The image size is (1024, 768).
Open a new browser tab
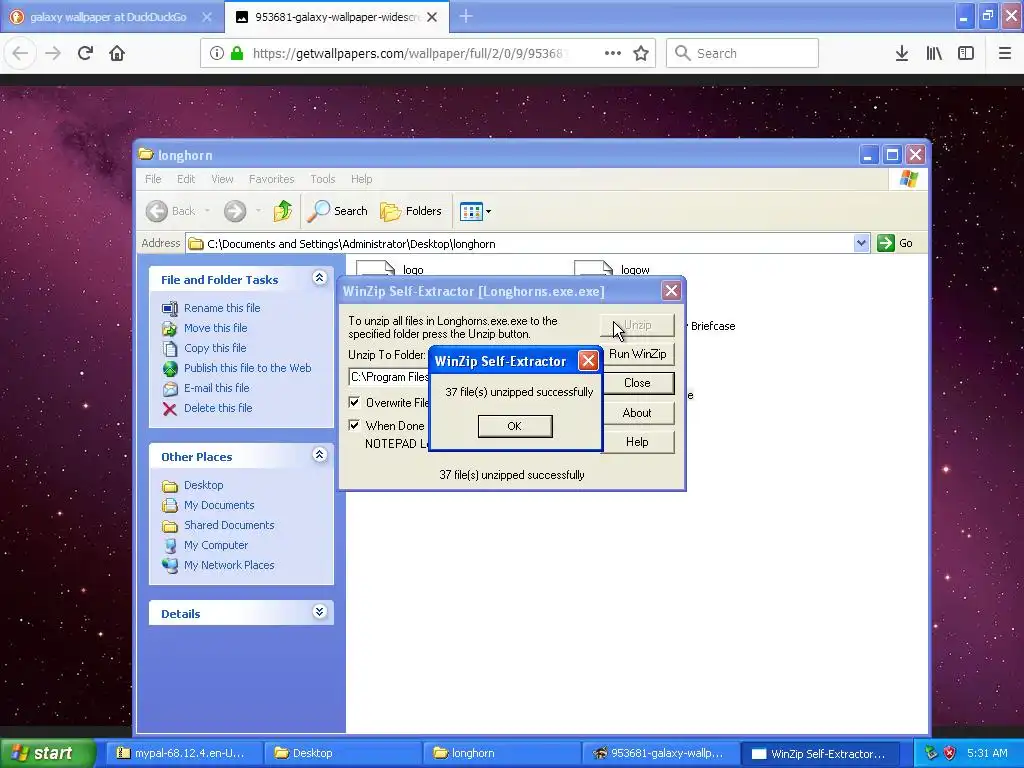[x=466, y=17]
